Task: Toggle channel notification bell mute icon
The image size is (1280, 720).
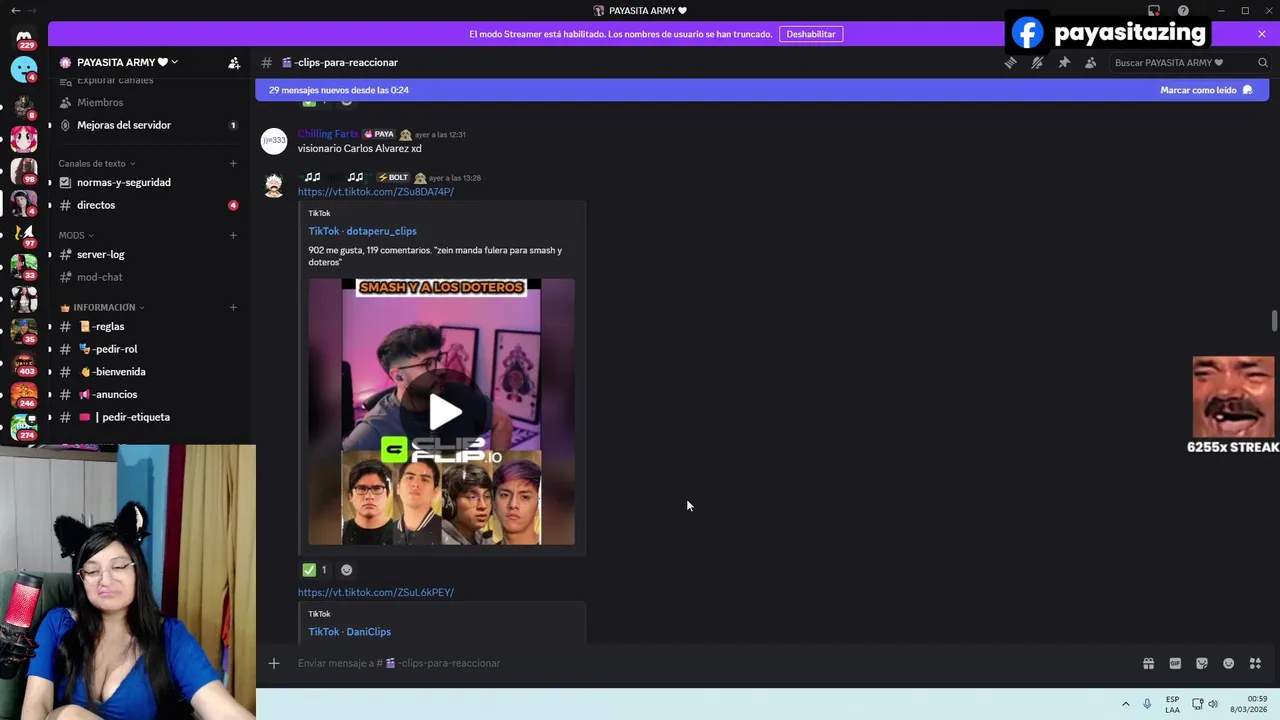Action: click(x=1037, y=62)
